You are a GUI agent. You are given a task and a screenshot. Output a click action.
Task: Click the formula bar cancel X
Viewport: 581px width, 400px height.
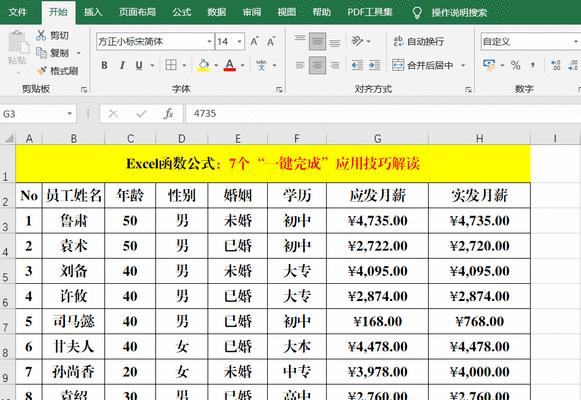[x=113, y=114]
